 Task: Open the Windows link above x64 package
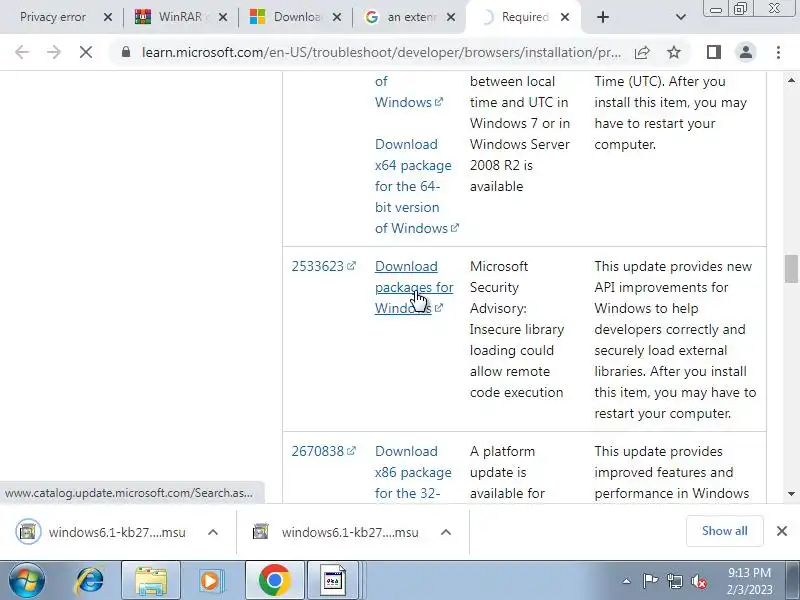409,102
